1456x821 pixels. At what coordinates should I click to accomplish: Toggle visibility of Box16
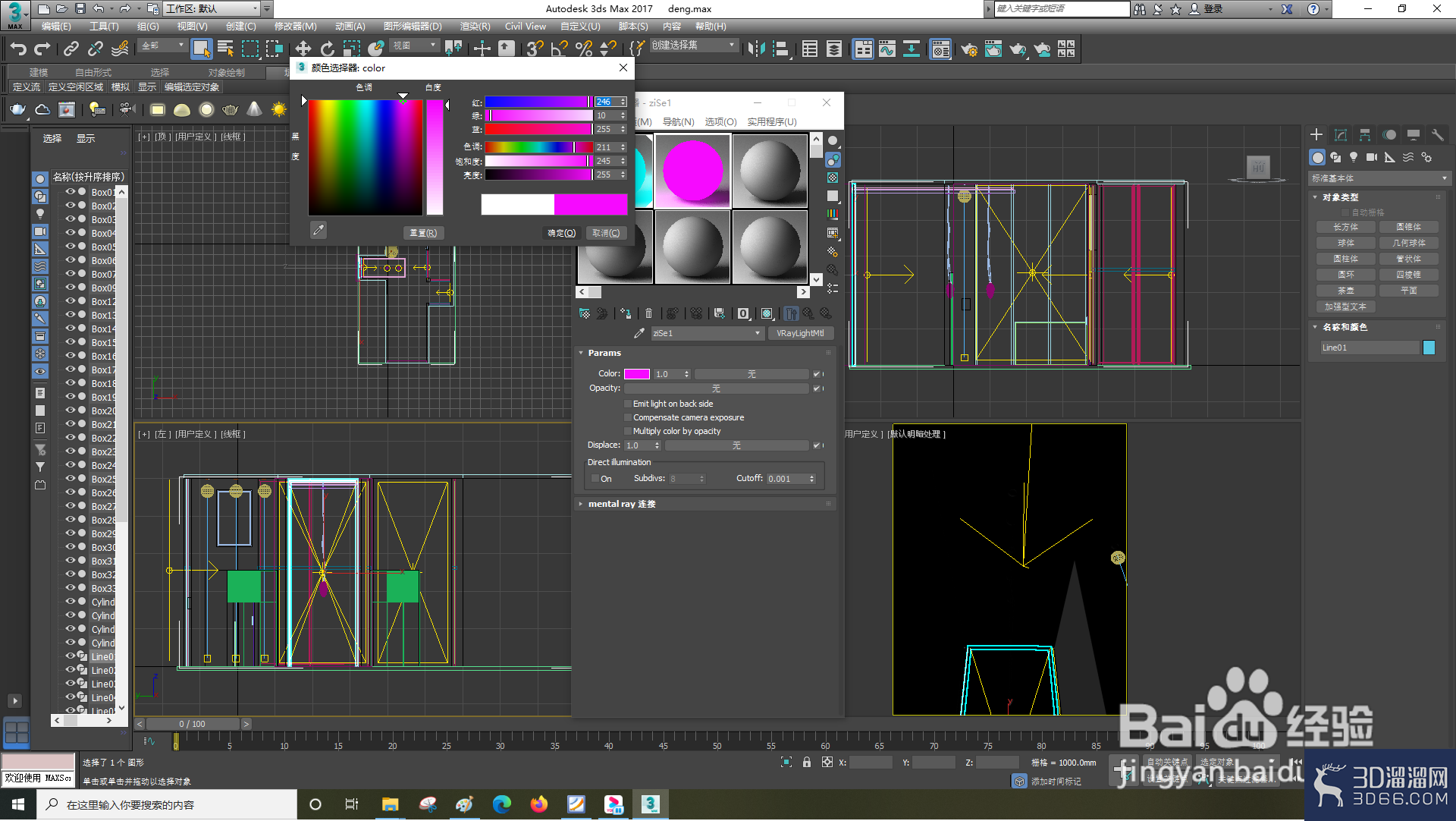point(71,356)
